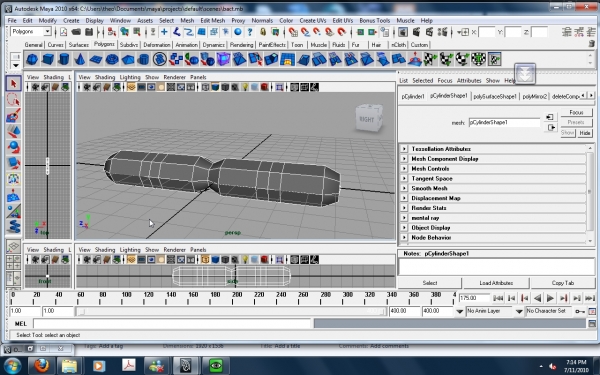Open Firefox from the Windows taskbar

click(41, 366)
